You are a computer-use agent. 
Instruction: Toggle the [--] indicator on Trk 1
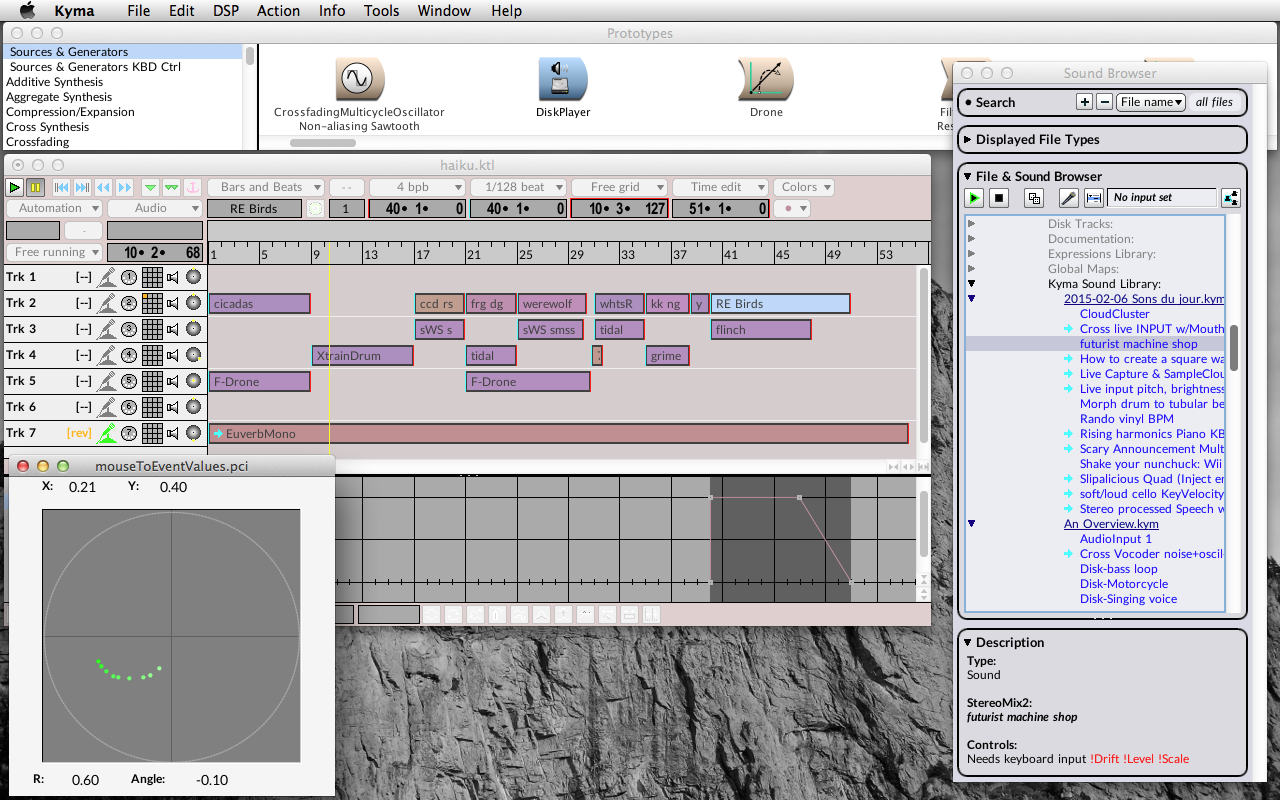click(x=83, y=277)
